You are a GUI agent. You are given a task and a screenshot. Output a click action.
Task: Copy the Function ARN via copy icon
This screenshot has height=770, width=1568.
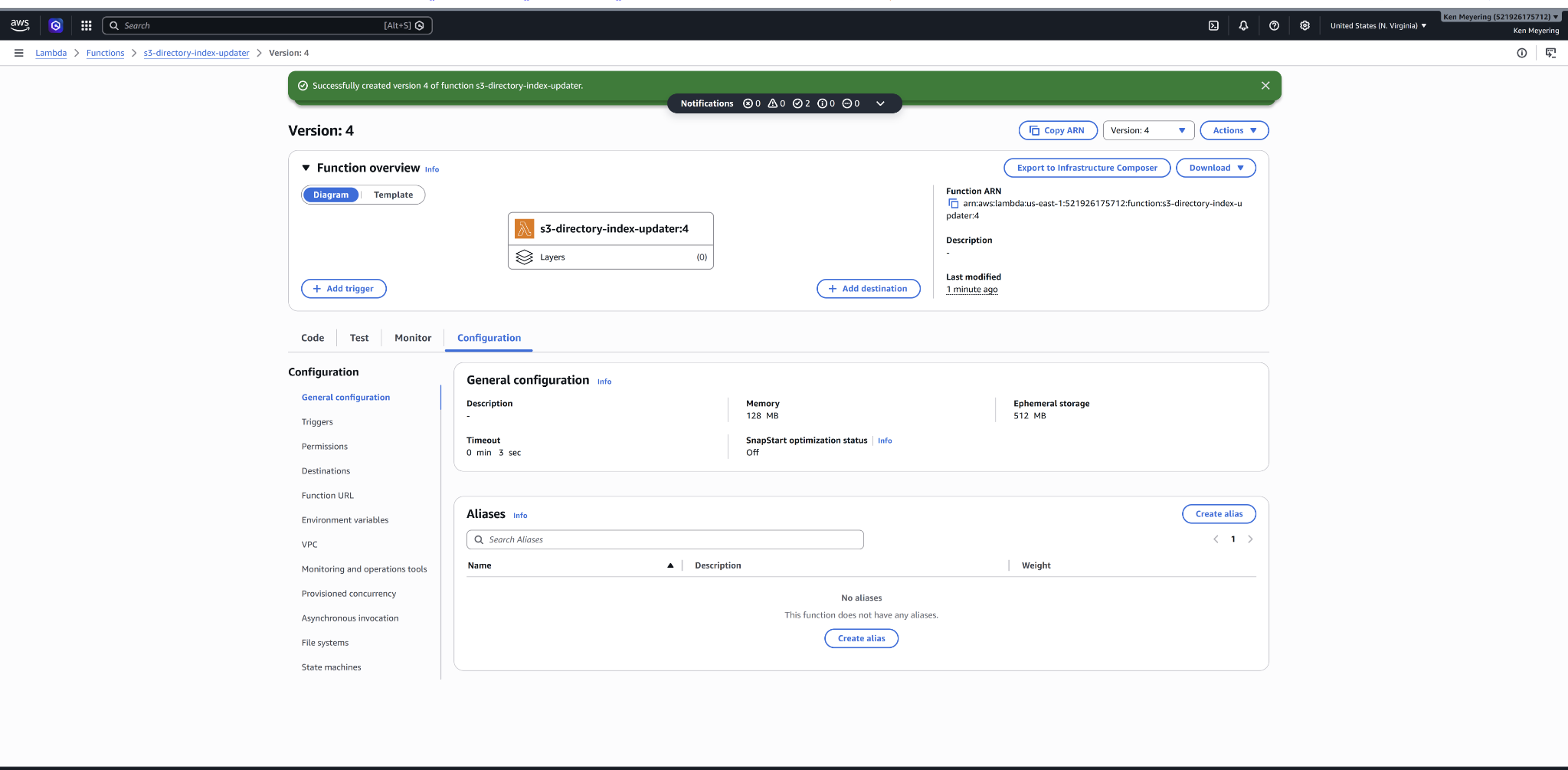tap(954, 204)
